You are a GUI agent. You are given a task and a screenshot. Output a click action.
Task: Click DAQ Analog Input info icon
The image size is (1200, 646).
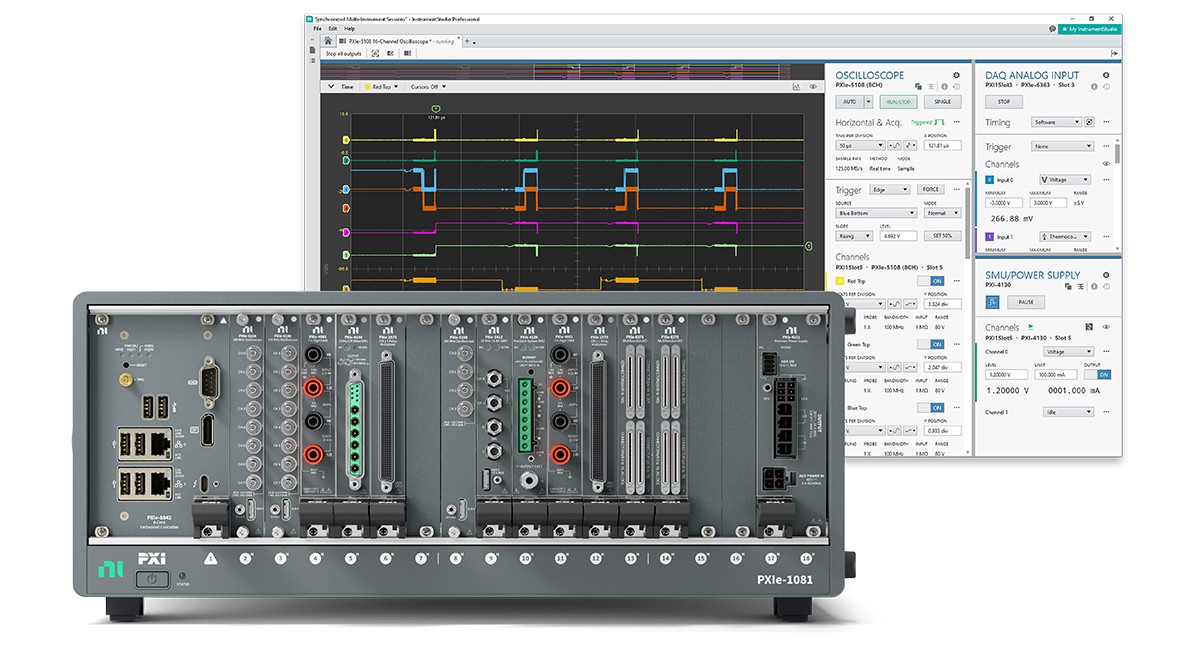1094,87
